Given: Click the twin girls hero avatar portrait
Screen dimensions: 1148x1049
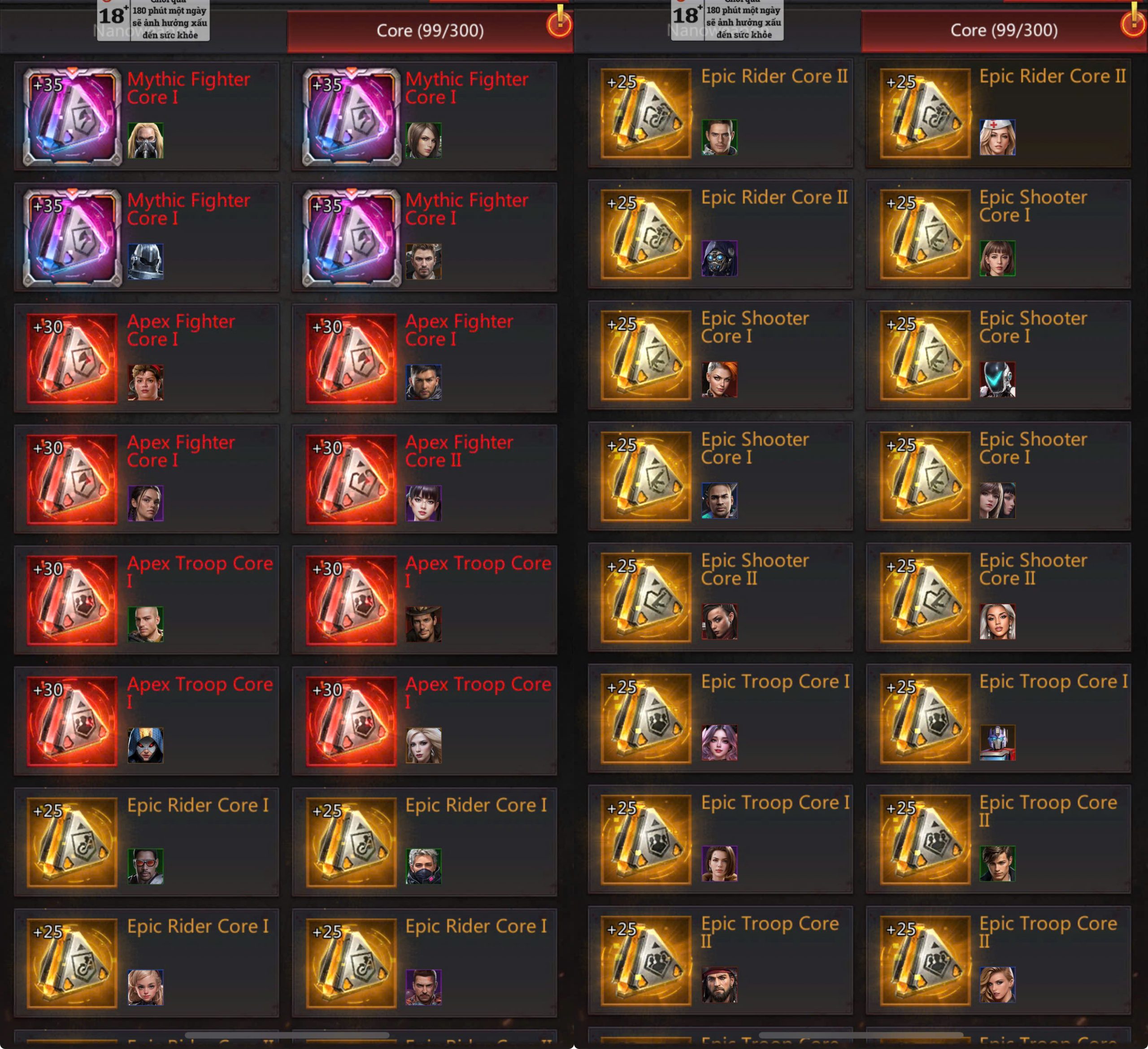Looking at the screenshot, I should tap(997, 500).
